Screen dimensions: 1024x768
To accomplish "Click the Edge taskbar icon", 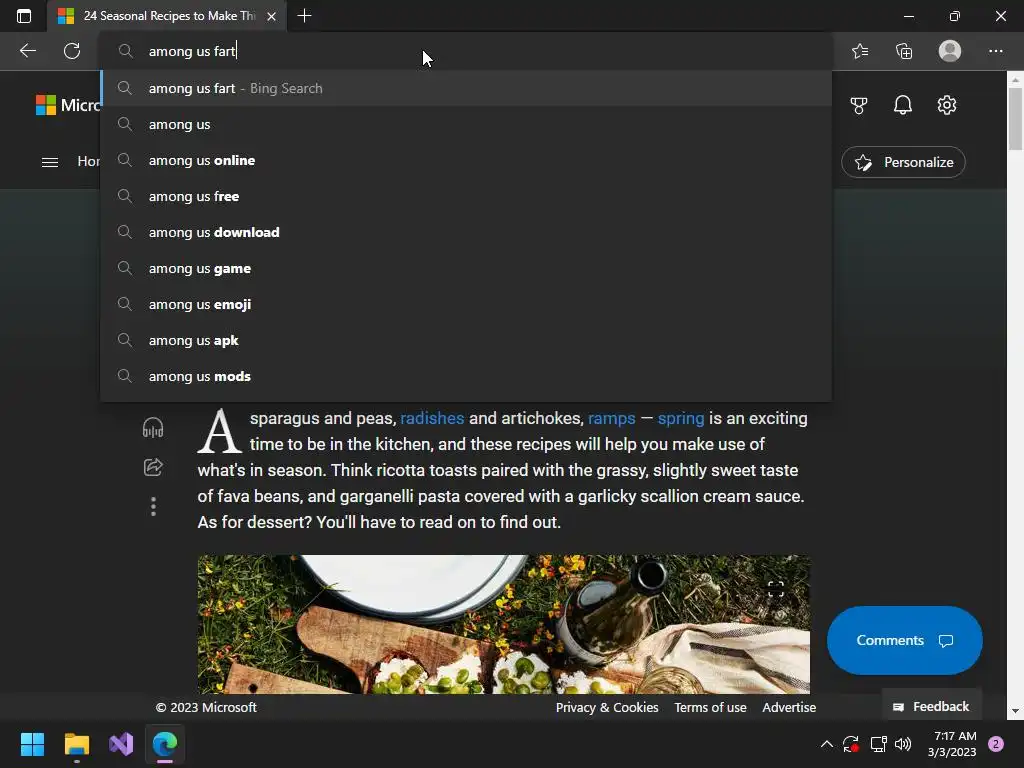I will tap(165, 744).
